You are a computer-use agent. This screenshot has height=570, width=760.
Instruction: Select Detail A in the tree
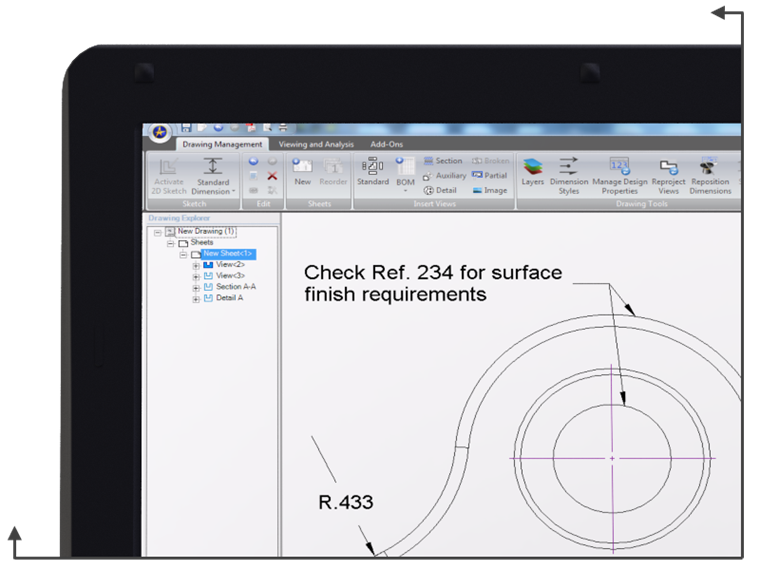pyautogui.click(x=229, y=298)
